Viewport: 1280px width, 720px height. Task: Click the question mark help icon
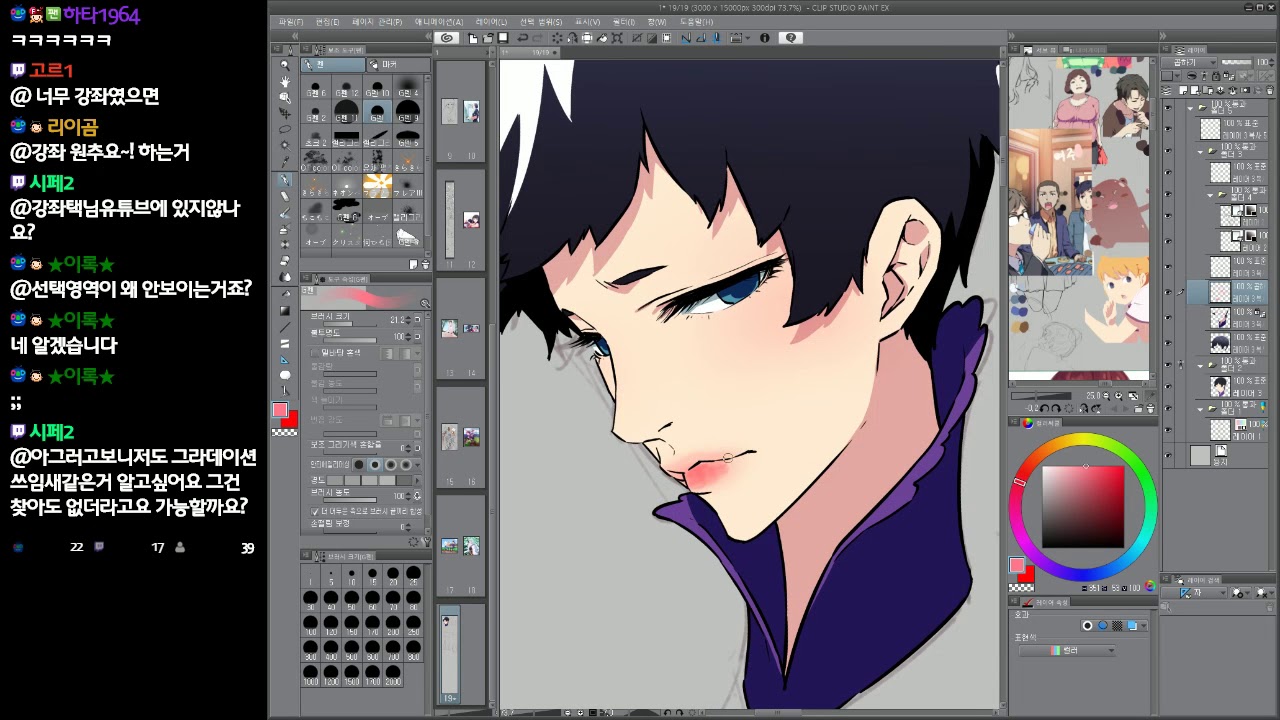pos(791,38)
